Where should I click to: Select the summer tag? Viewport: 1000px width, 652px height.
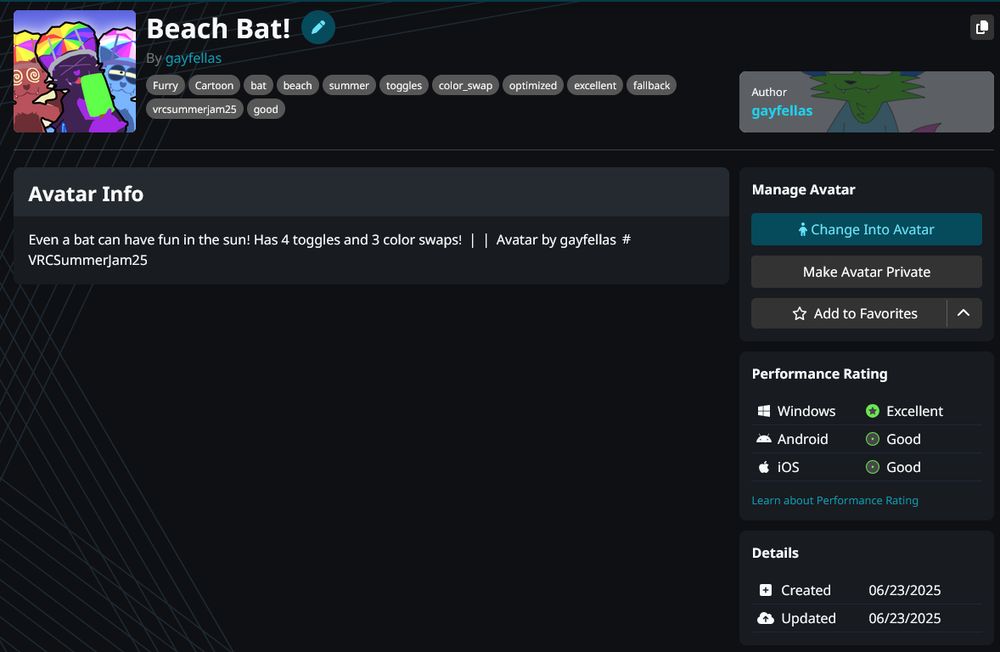349,85
